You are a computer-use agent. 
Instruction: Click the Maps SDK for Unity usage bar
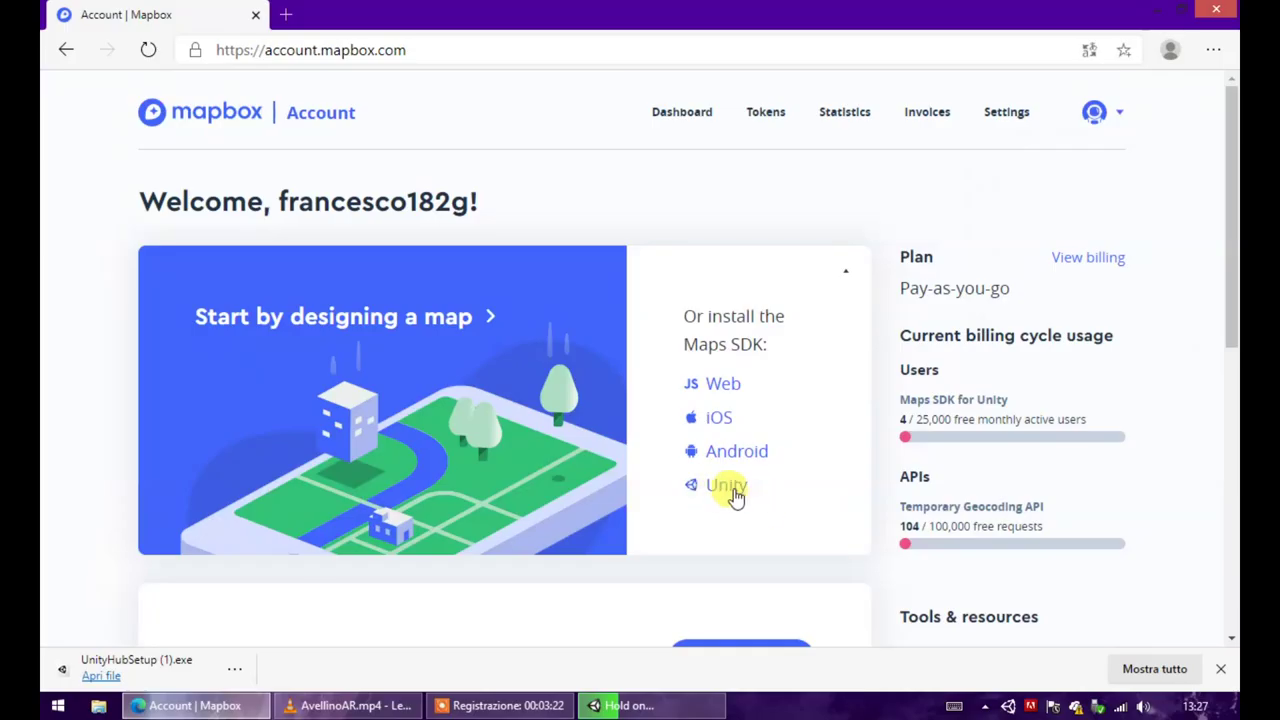1012,437
